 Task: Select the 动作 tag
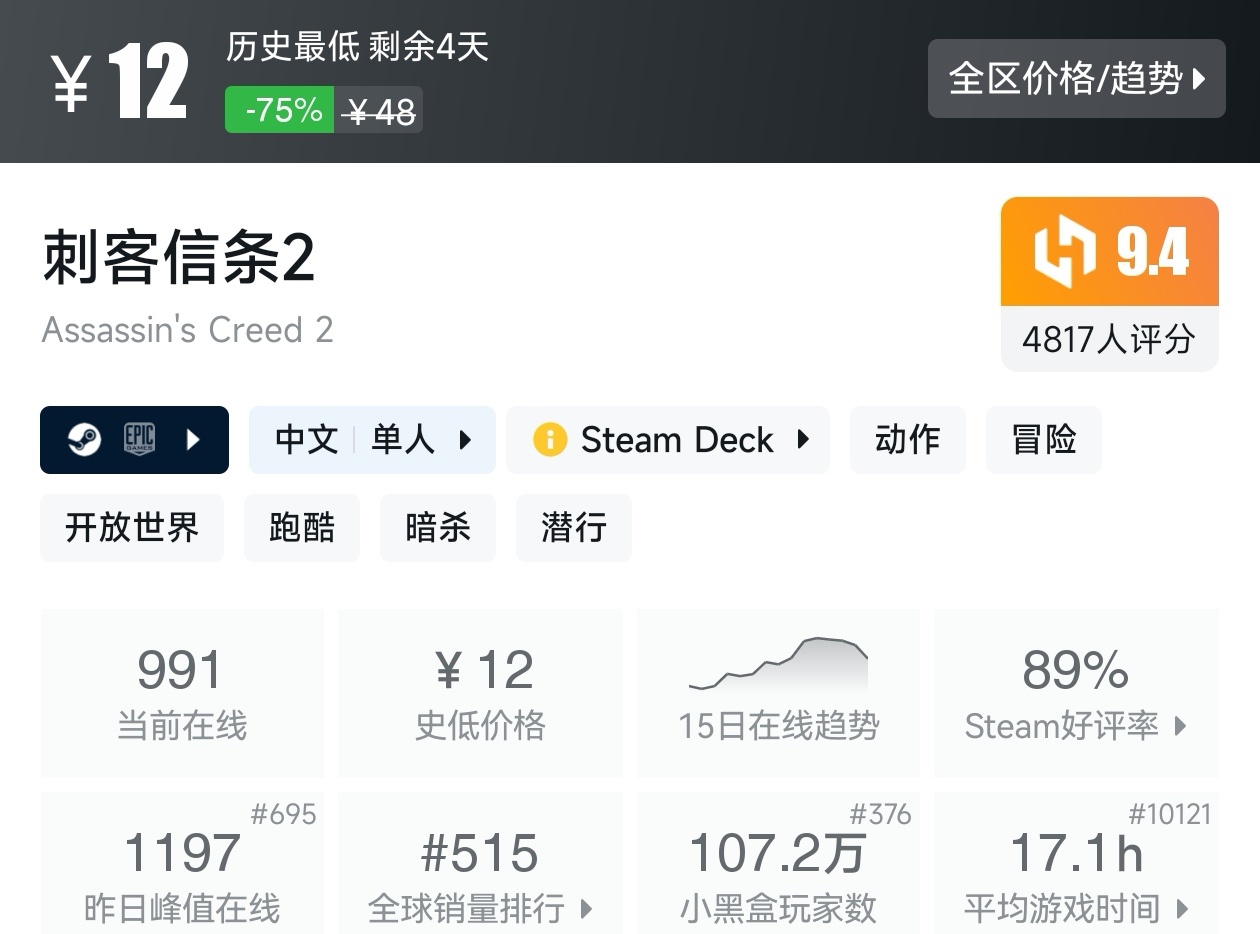coord(907,440)
